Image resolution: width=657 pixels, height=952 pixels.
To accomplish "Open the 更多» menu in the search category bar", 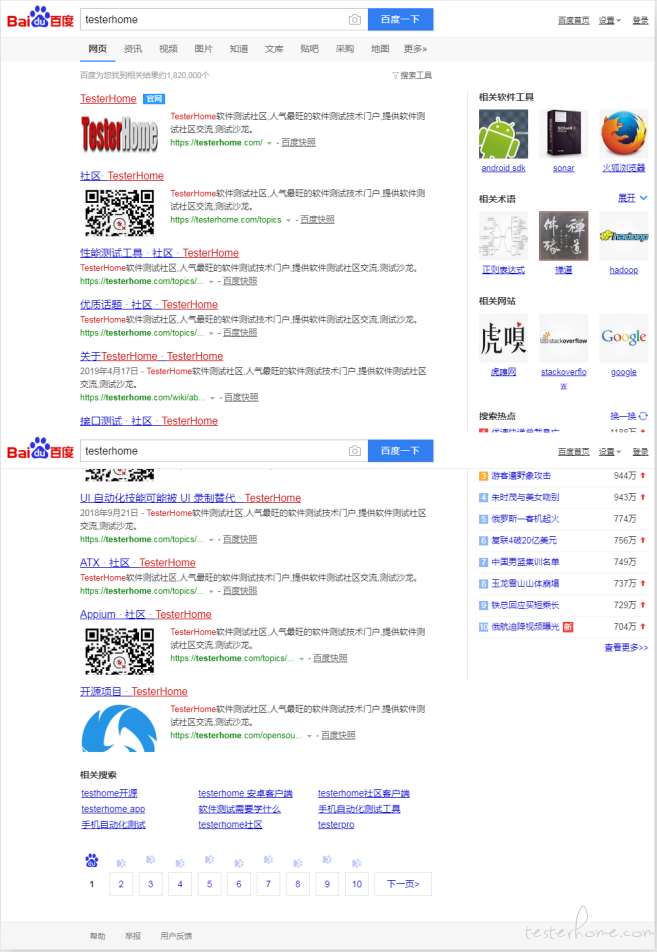I will pyautogui.click(x=415, y=49).
